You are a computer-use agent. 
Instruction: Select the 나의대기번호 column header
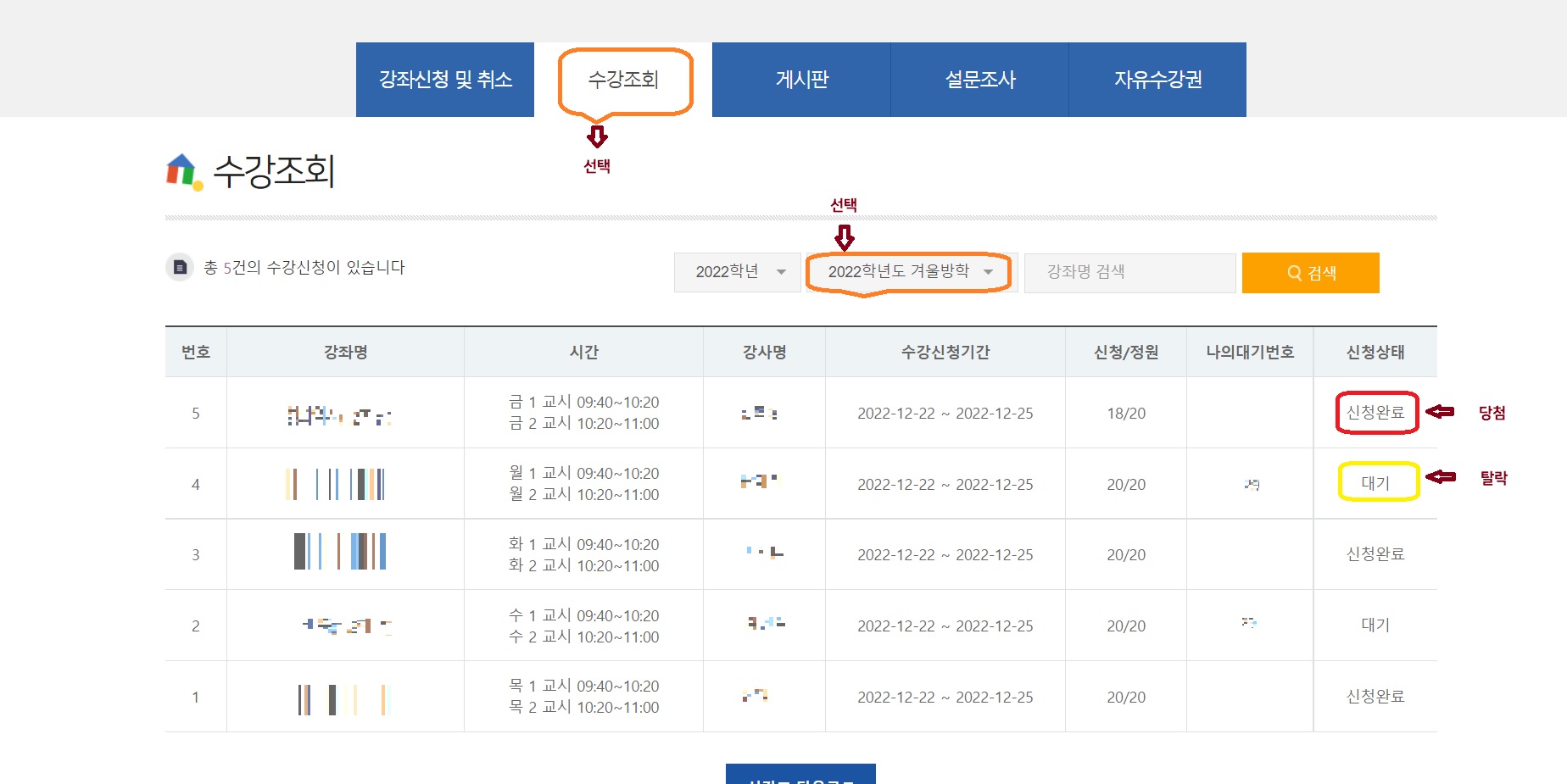1250,352
